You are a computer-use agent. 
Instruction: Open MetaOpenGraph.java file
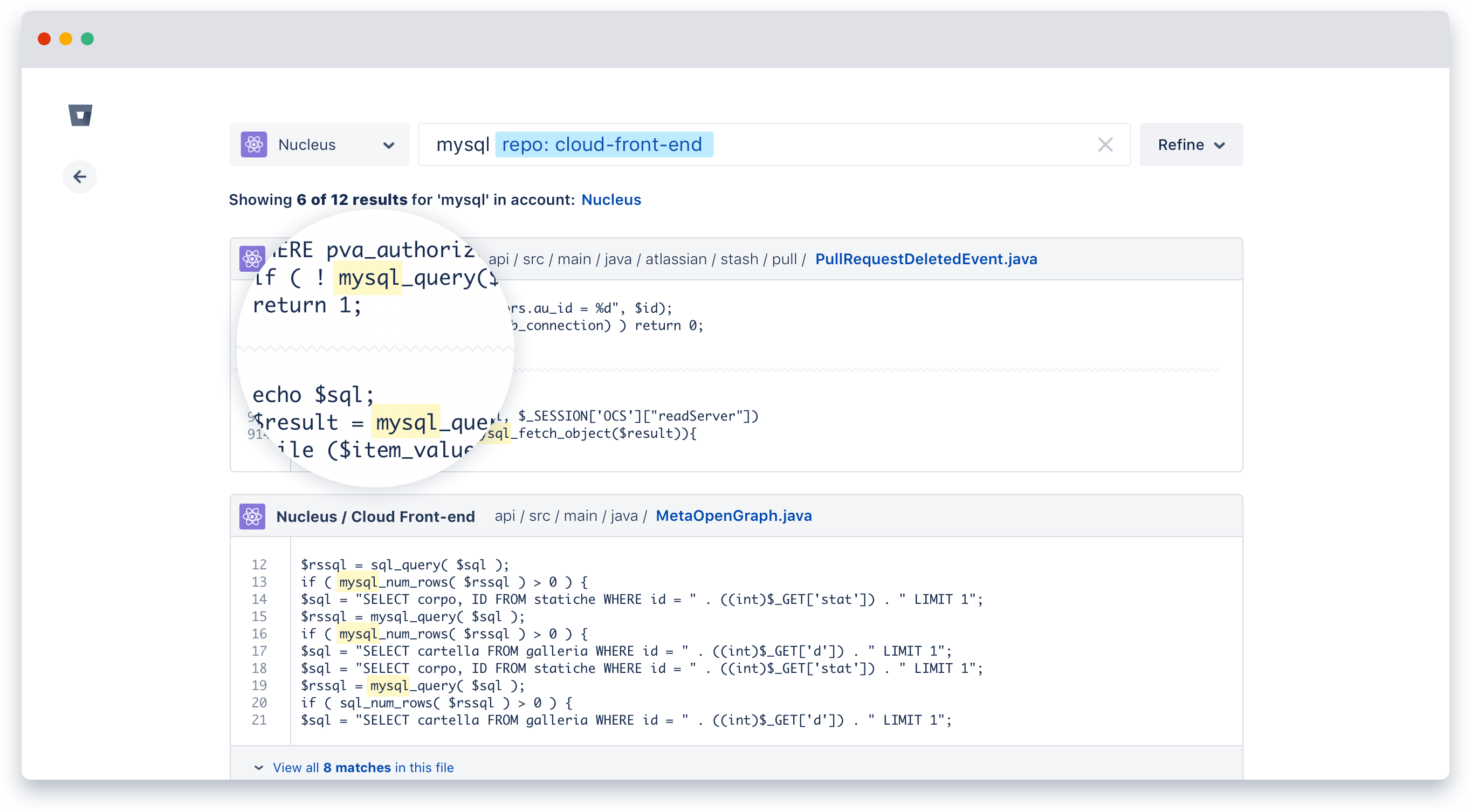pos(733,515)
